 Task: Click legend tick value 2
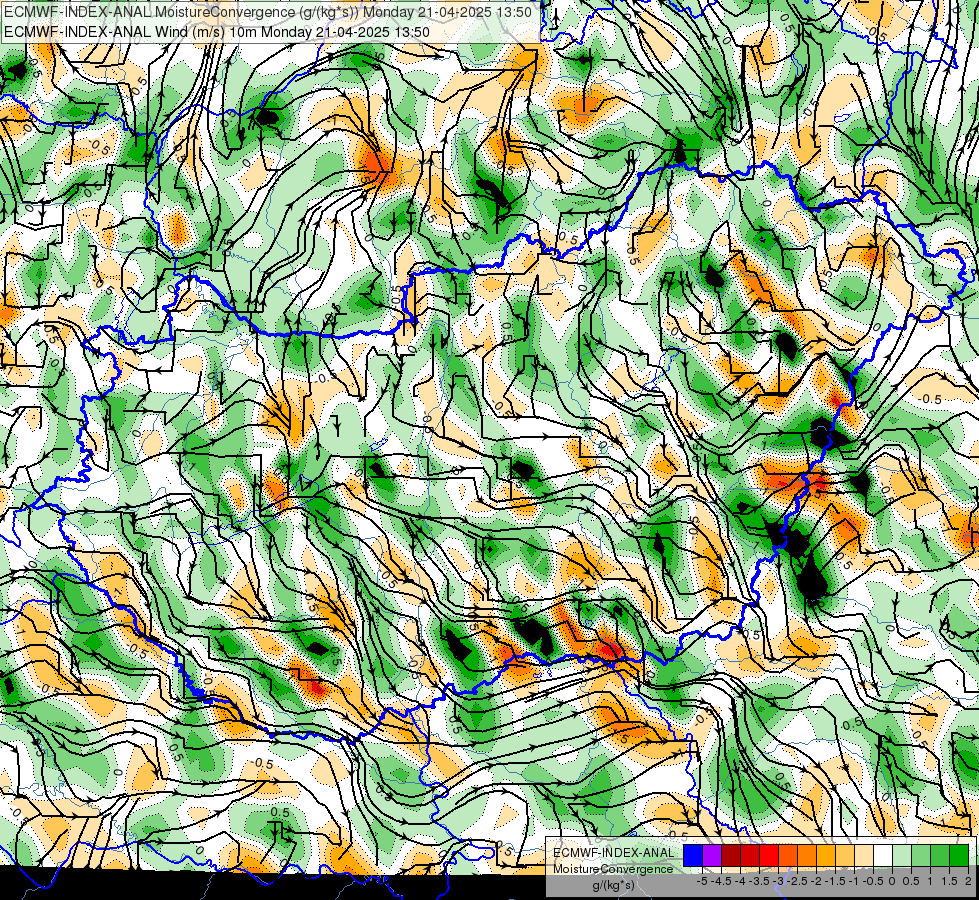coord(968,881)
